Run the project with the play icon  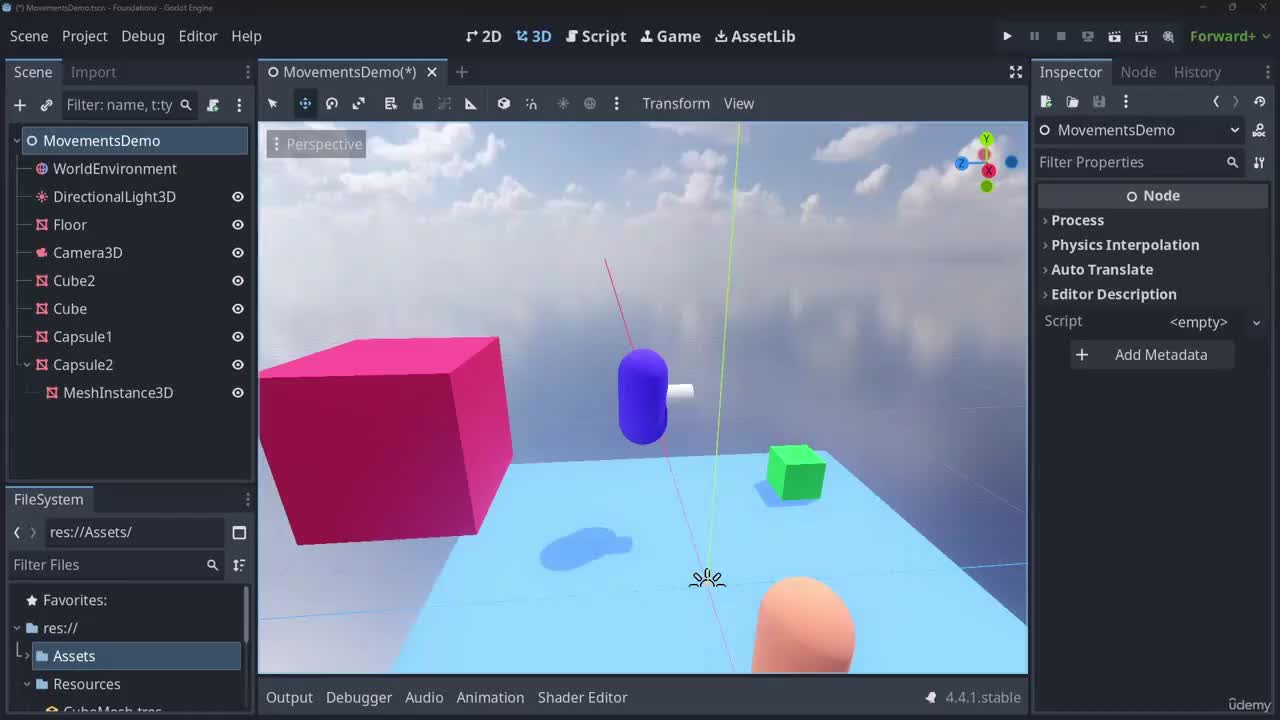coord(1007,36)
